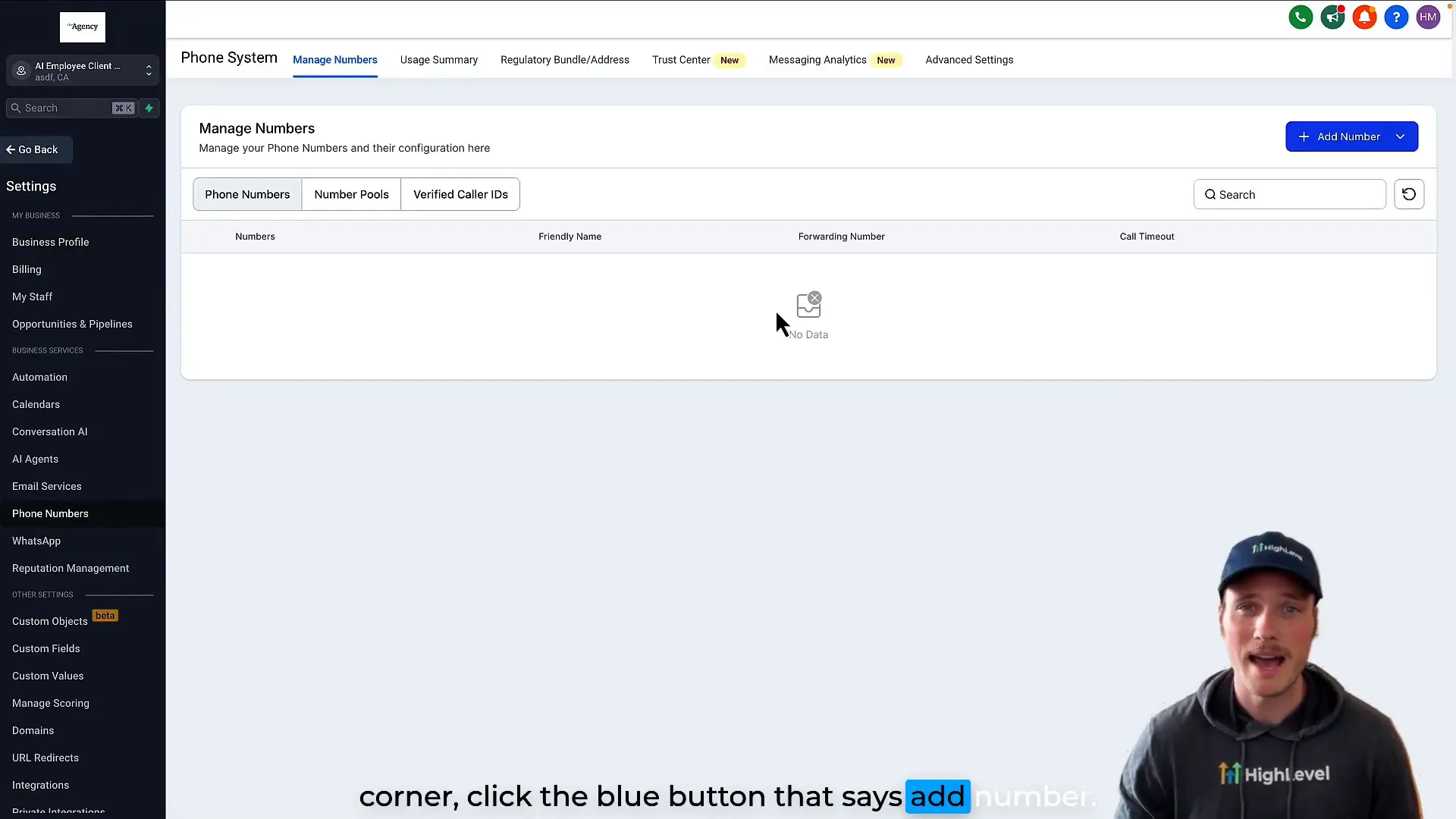This screenshot has width=1456, height=819.
Task: Open Email Services settings
Action: click(46, 486)
